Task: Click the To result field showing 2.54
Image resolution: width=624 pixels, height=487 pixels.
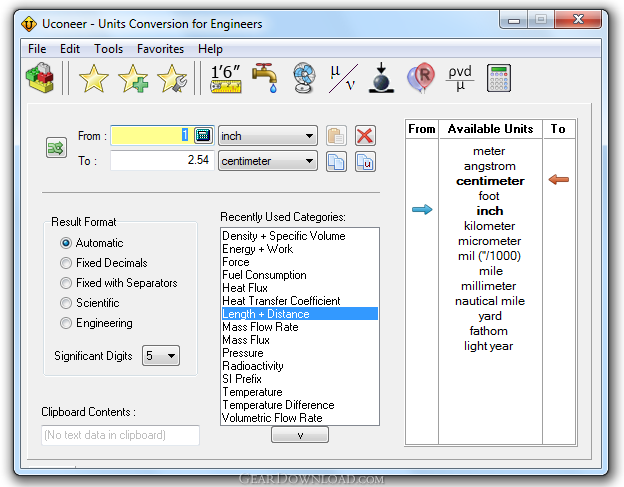Action: pyautogui.click(x=162, y=160)
